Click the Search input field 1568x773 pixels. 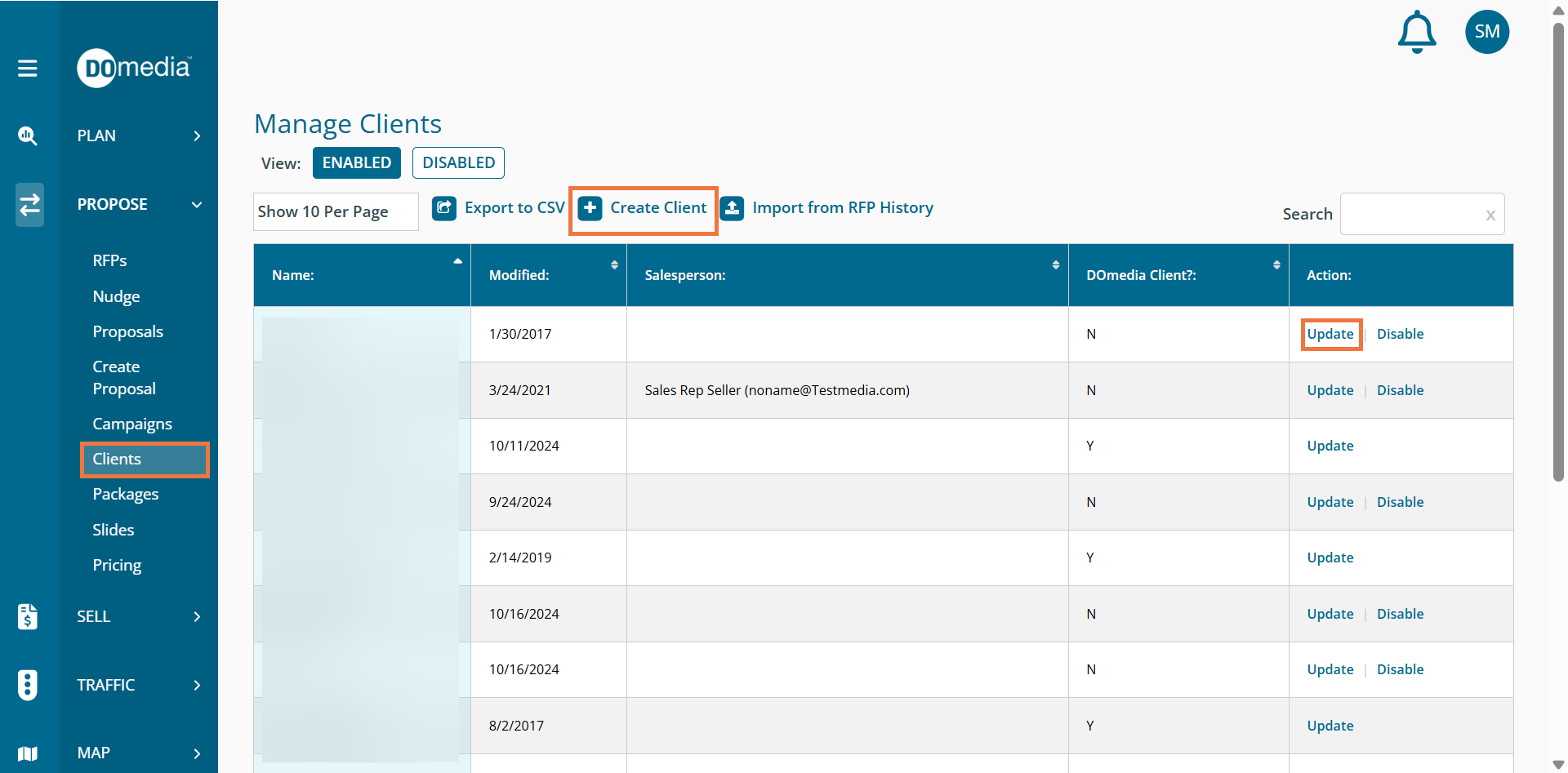(1413, 214)
